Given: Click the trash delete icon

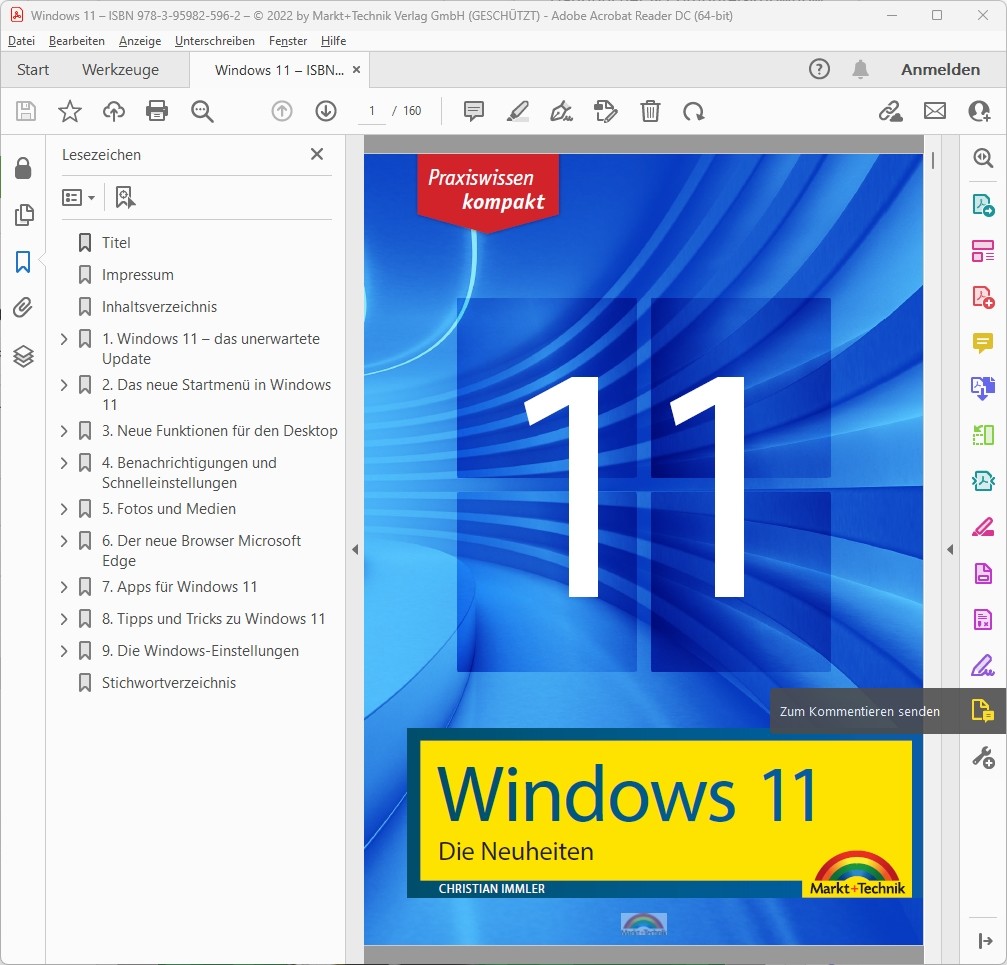Looking at the screenshot, I should tap(650, 111).
